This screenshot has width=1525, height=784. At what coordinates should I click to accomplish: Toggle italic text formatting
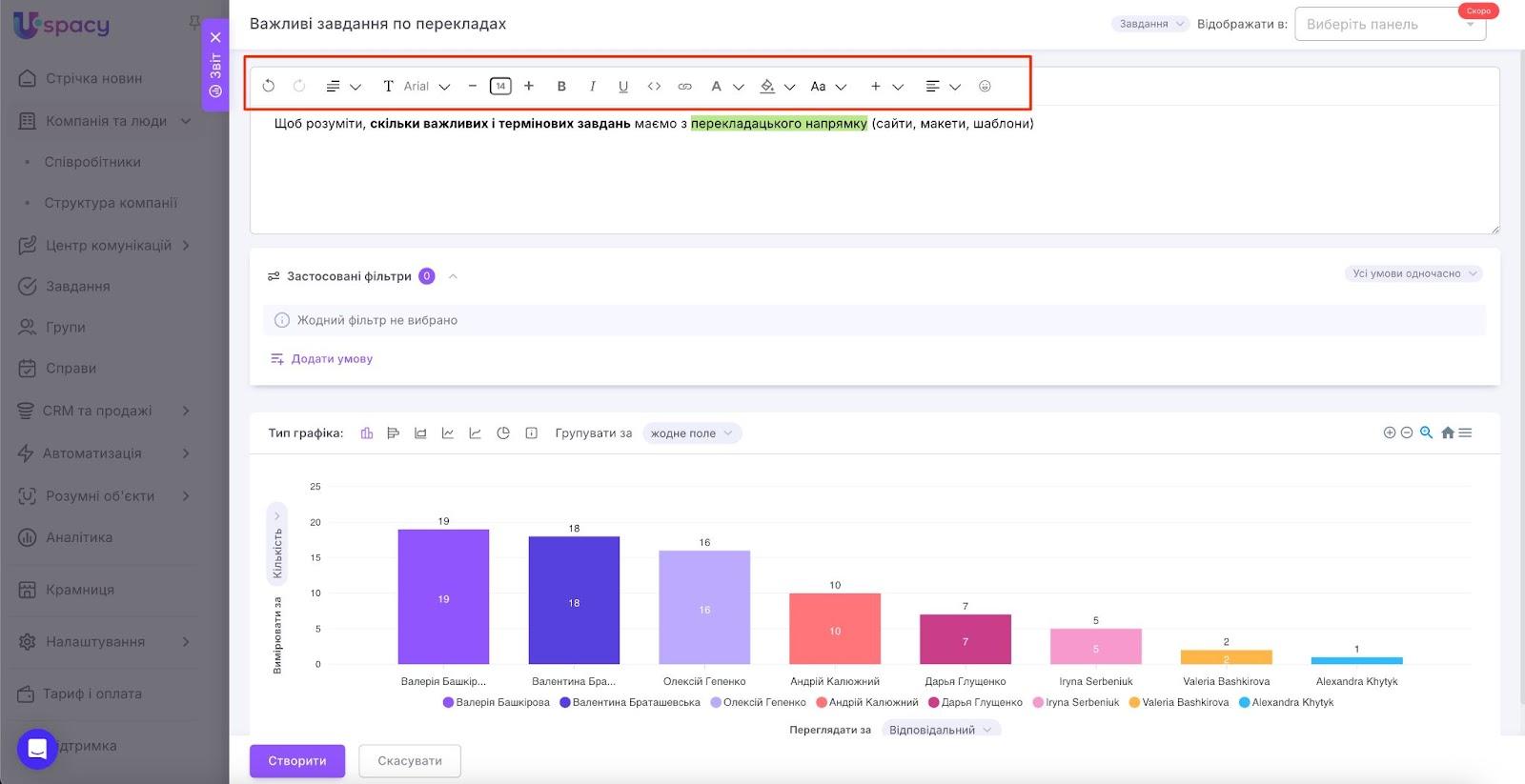coord(592,86)
